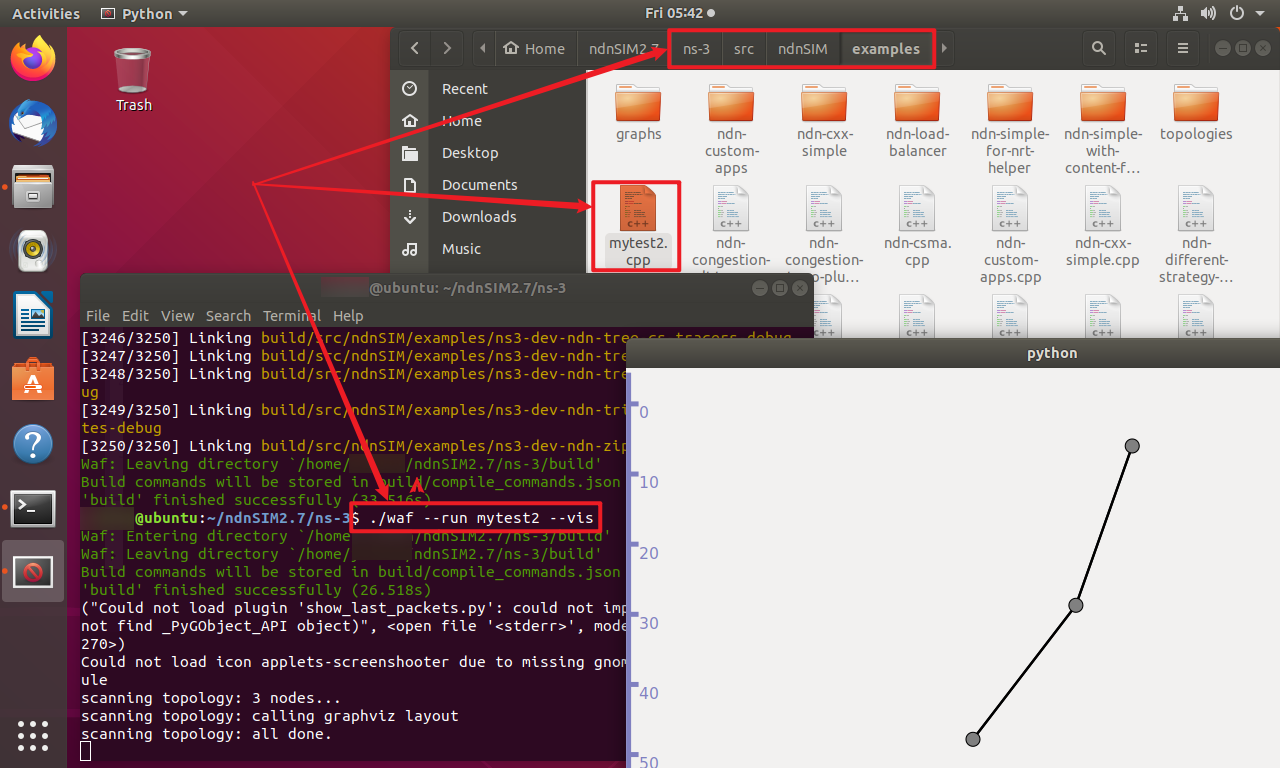1280x768 pixels.
Task: Click Activities in the top bar
Action: [x=45, y=13]
